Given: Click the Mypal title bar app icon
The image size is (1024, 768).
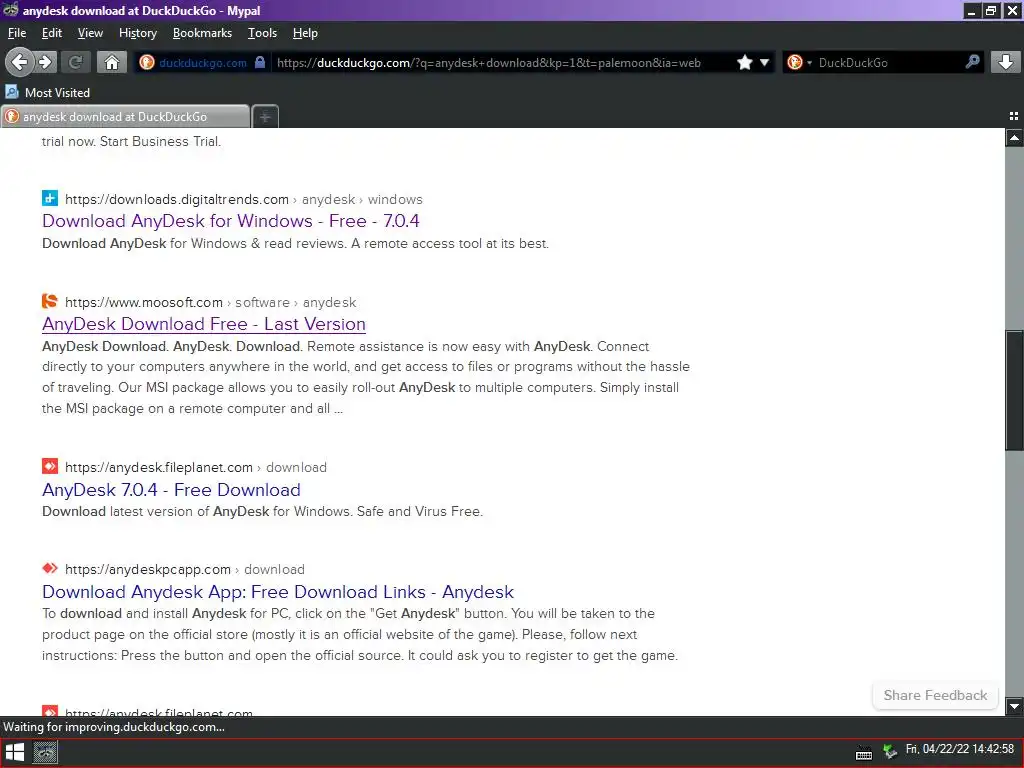Looking at the screenshot, I should coord(10,10).
